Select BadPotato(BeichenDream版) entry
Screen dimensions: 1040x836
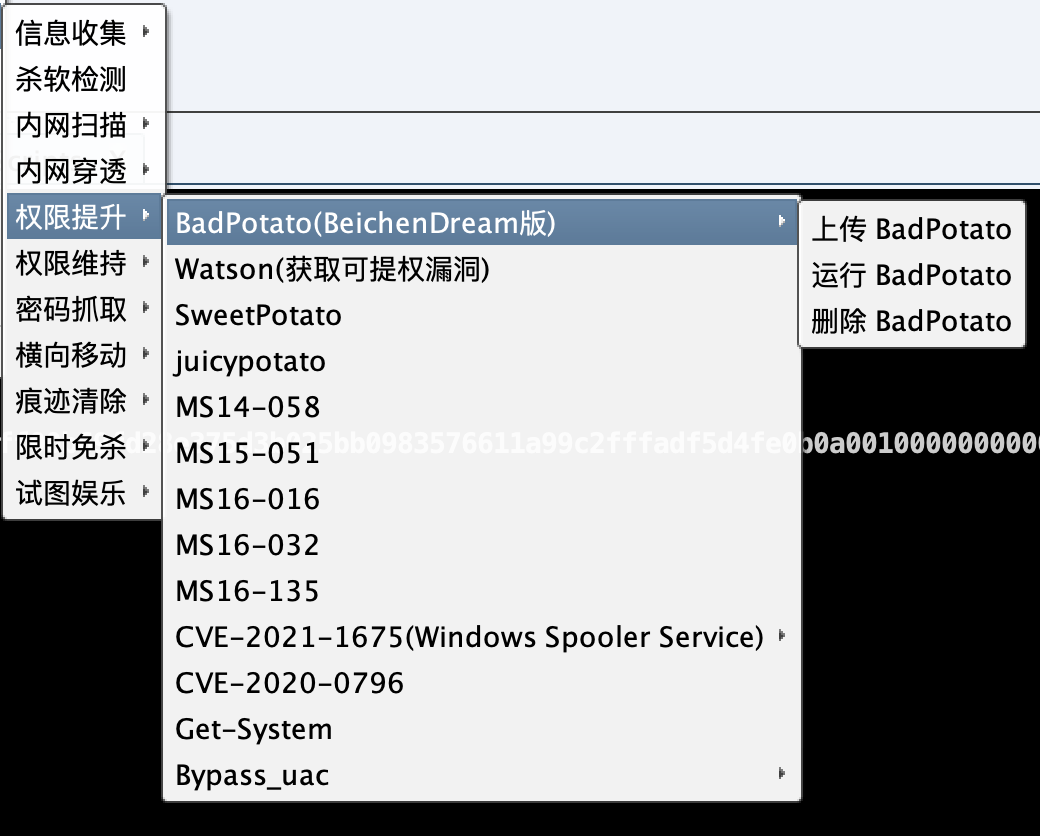click(x=482, y=223)
